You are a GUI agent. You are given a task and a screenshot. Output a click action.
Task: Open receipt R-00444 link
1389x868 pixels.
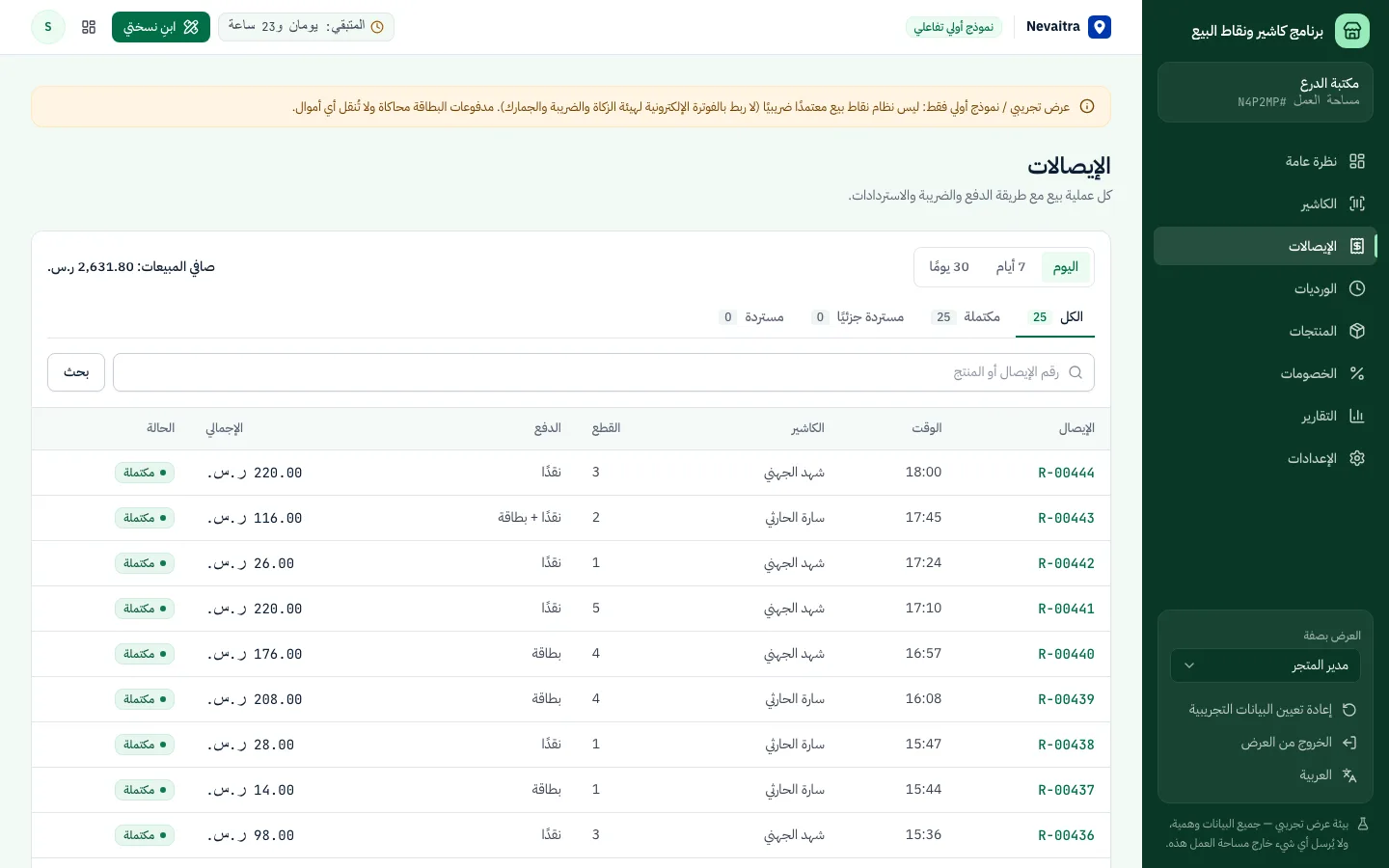click(x=1066, y=473)
